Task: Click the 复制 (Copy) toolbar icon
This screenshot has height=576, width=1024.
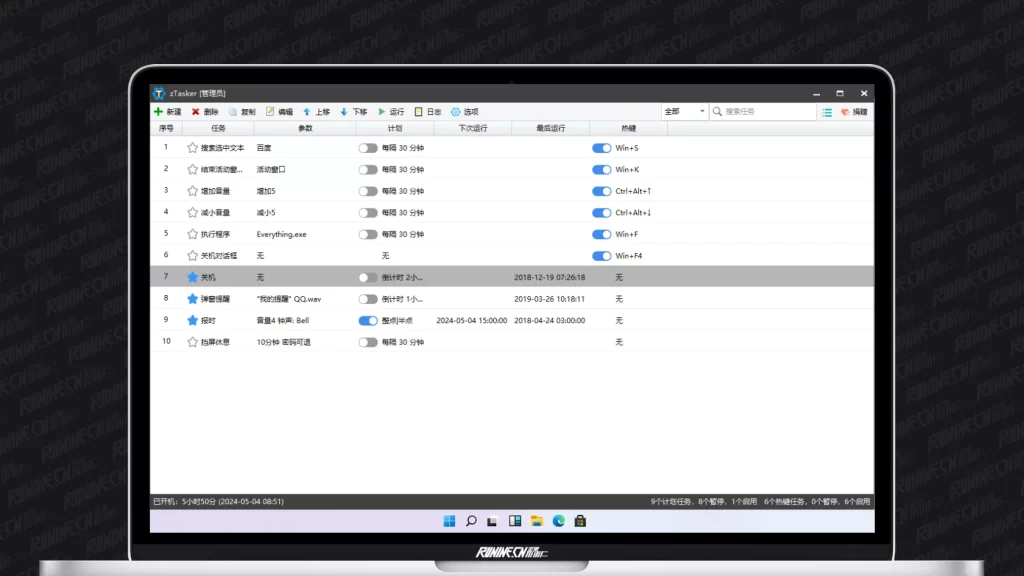Action: [233, 112]
